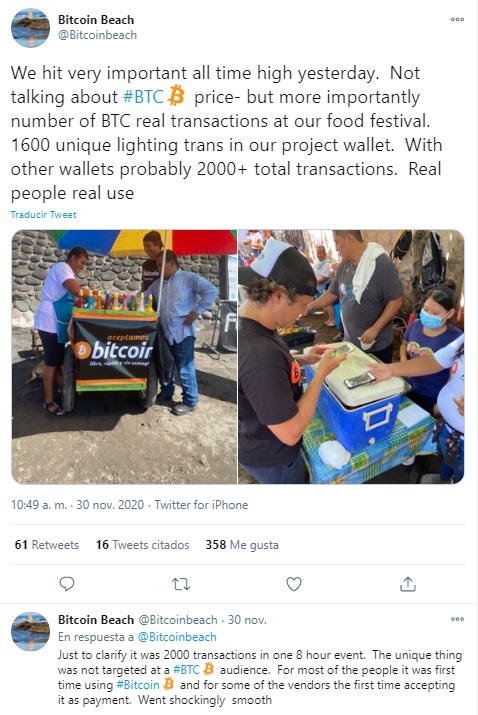Open the #BTC hashtag in main tweet
The height and width of the screenshot is (715, 478).
(x=143, y=97)
